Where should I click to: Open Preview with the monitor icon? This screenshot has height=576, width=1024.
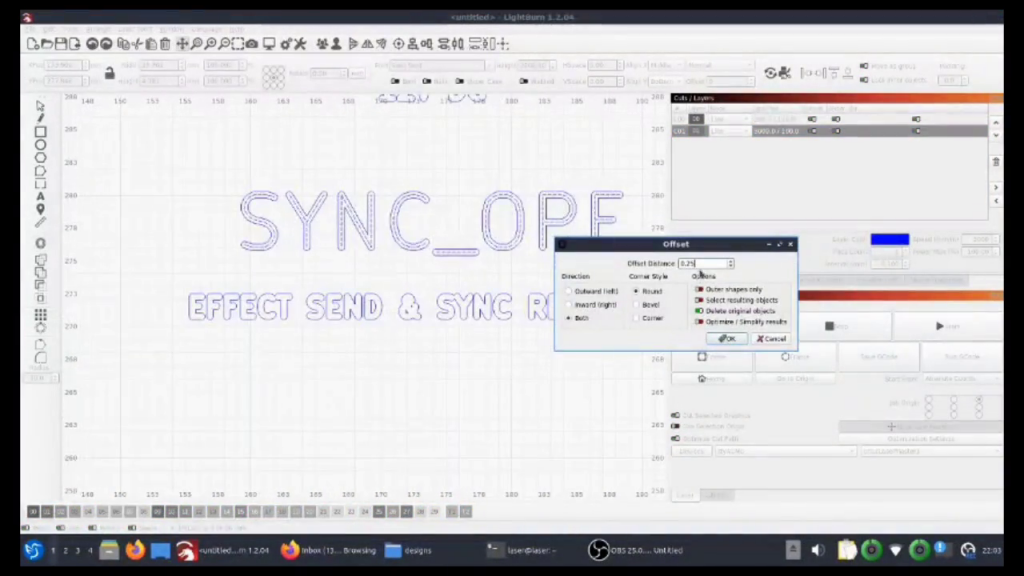click(x=269, y=44)
